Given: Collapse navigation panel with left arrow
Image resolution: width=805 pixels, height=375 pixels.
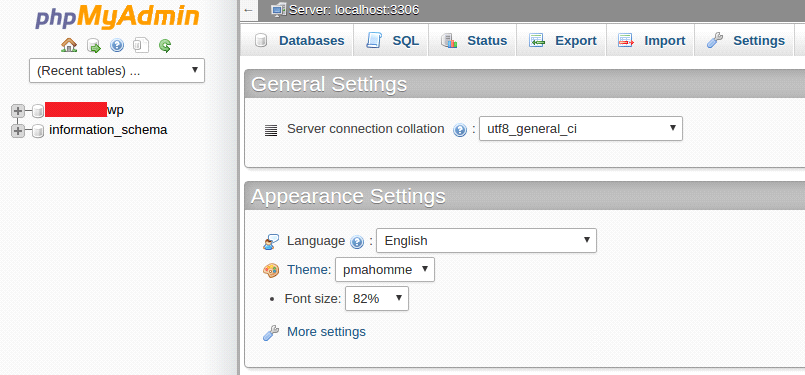Looking at the screenshot, I should point(248,10).
